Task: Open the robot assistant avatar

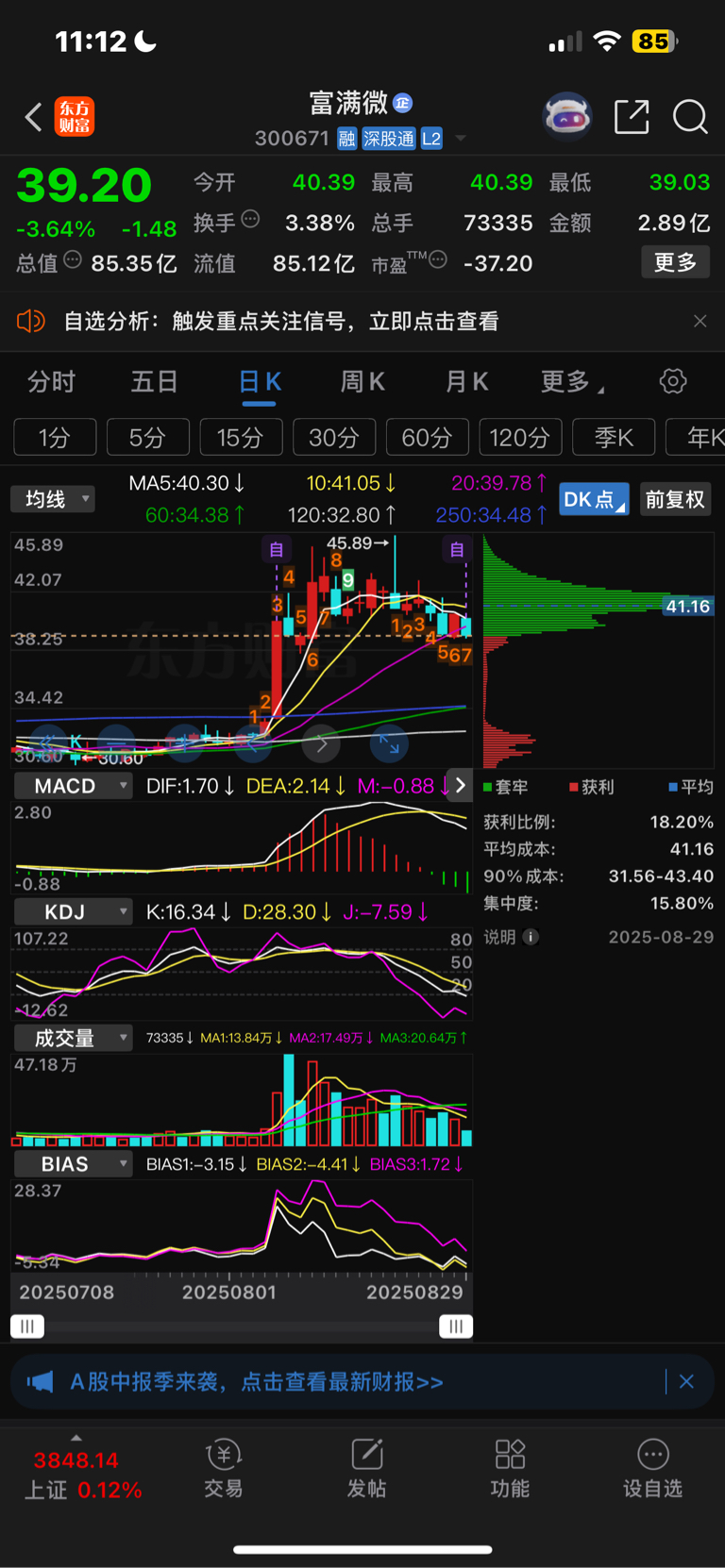Action: 567,117
